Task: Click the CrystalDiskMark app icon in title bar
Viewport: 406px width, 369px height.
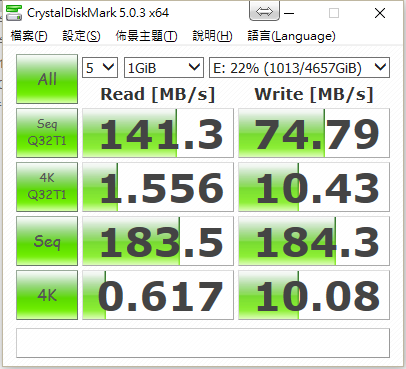Action: (14, 13)
